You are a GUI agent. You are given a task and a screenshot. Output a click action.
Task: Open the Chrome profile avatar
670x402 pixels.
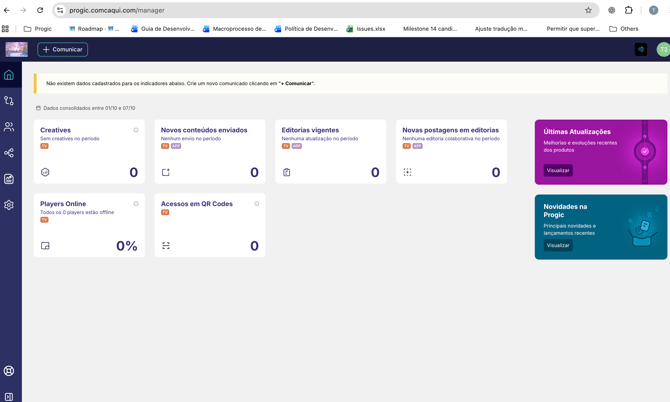(x=653, y=10)
